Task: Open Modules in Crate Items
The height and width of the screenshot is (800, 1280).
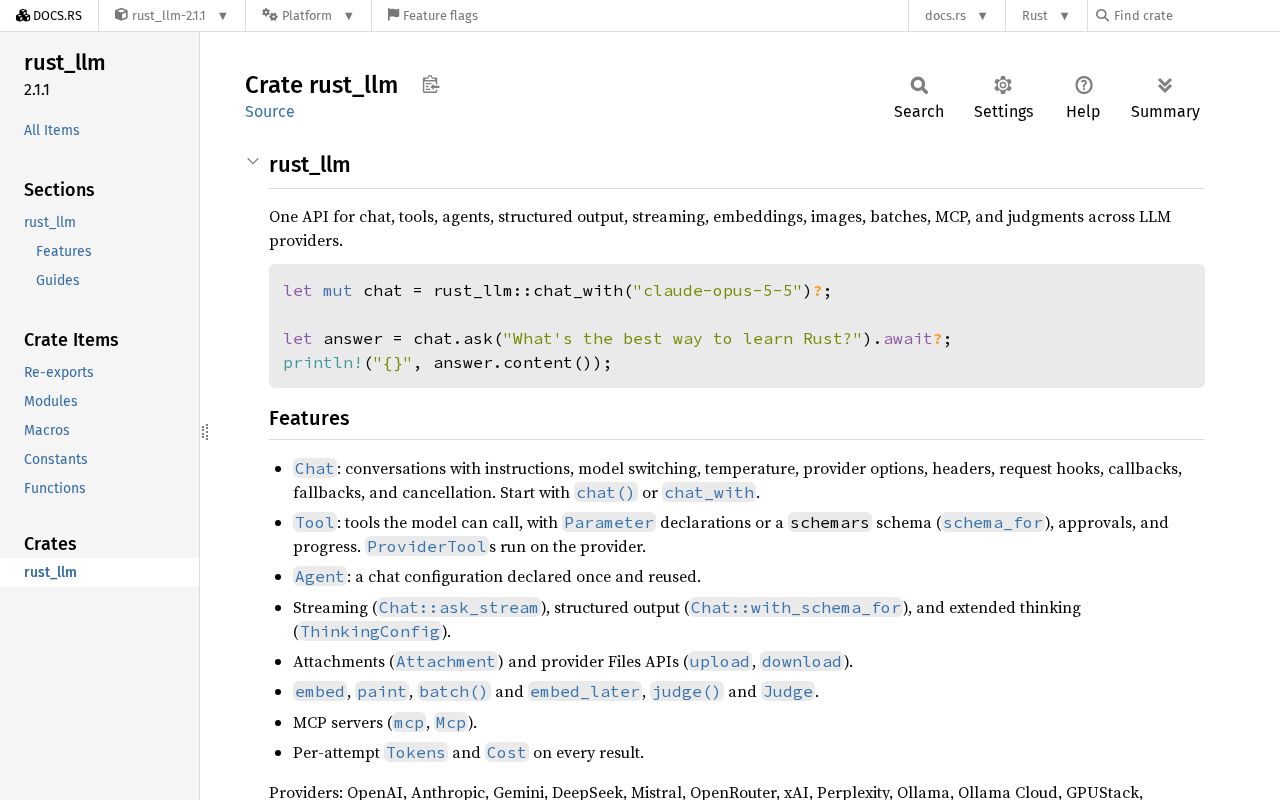Action: coord(51,401)
